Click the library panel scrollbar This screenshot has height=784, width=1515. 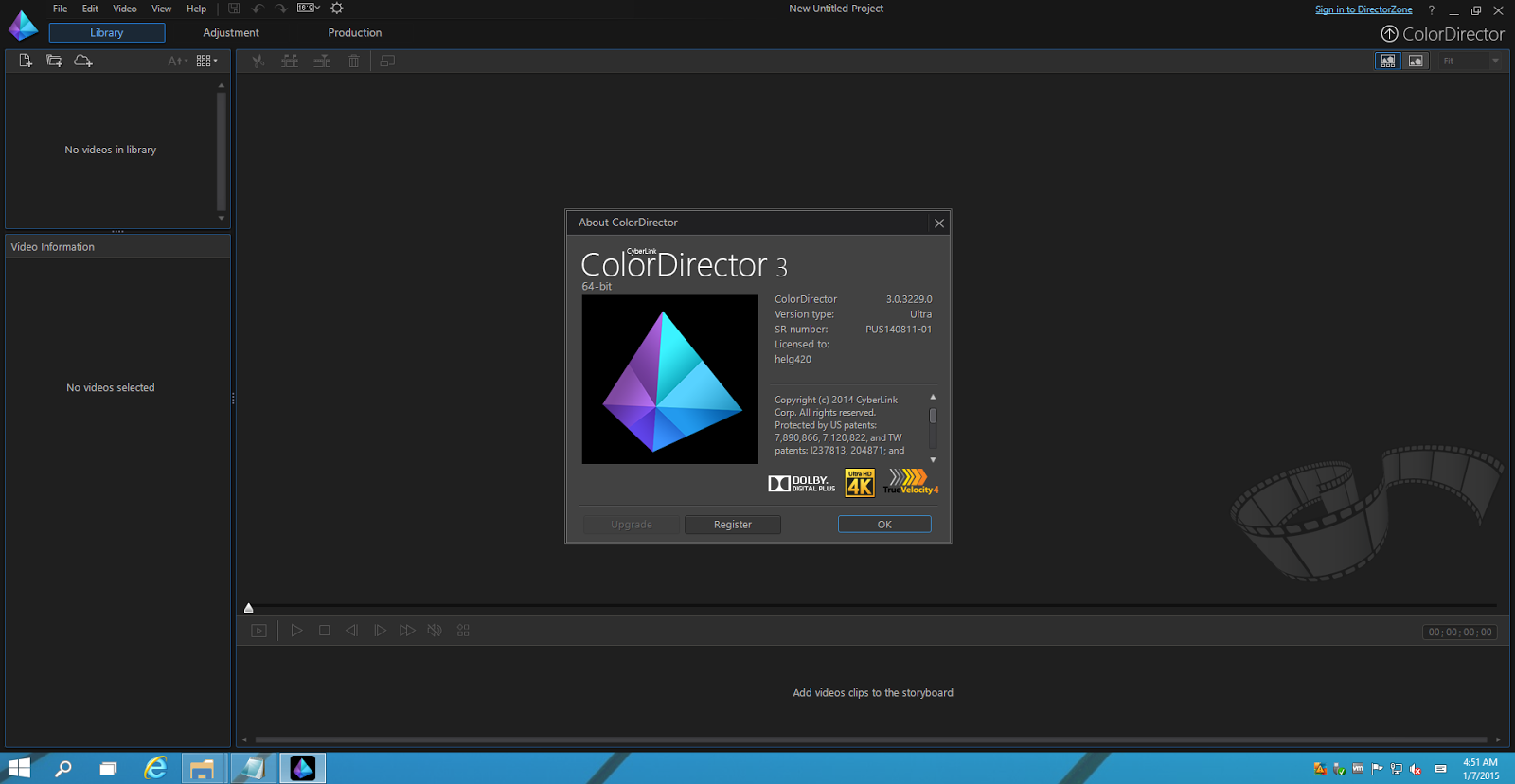[222, 151]
